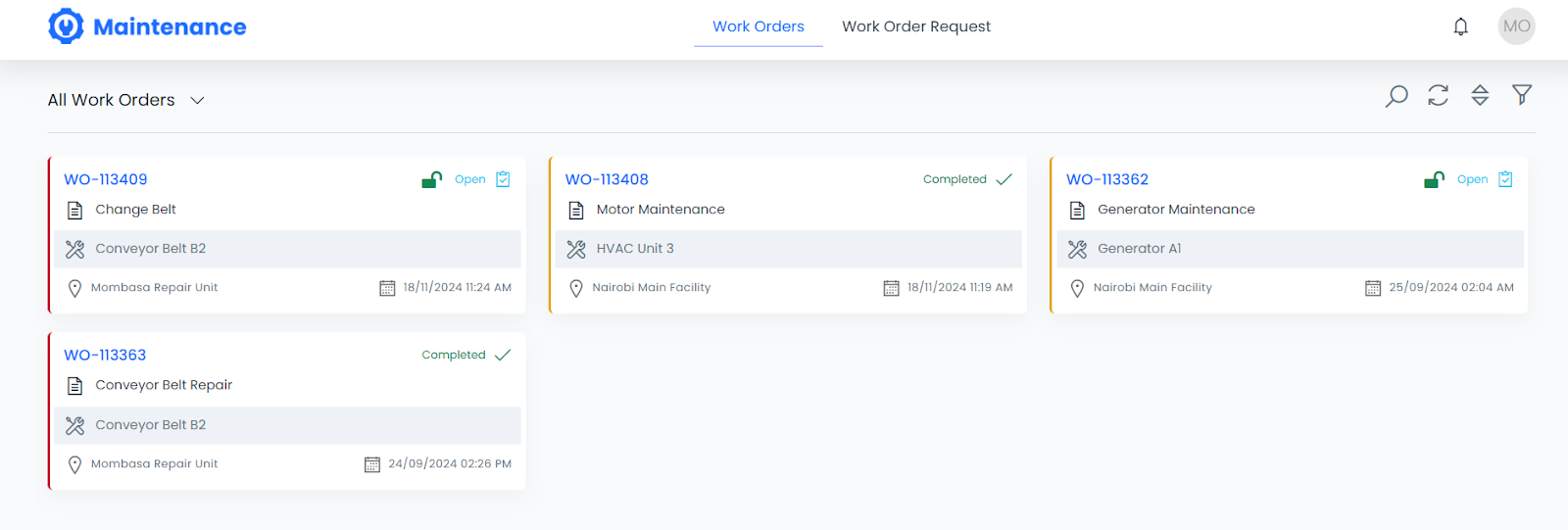
Task: Click the calendar icon beside 18/11/2024 11:24 AM
Action: 387,288
